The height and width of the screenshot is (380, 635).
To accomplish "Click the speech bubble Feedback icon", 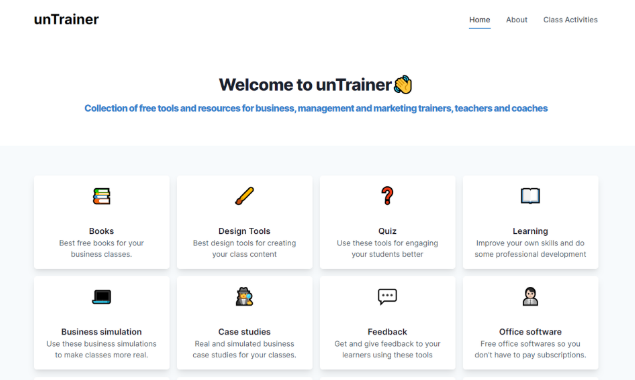I will pyautogui.click(x=387, y=297).
